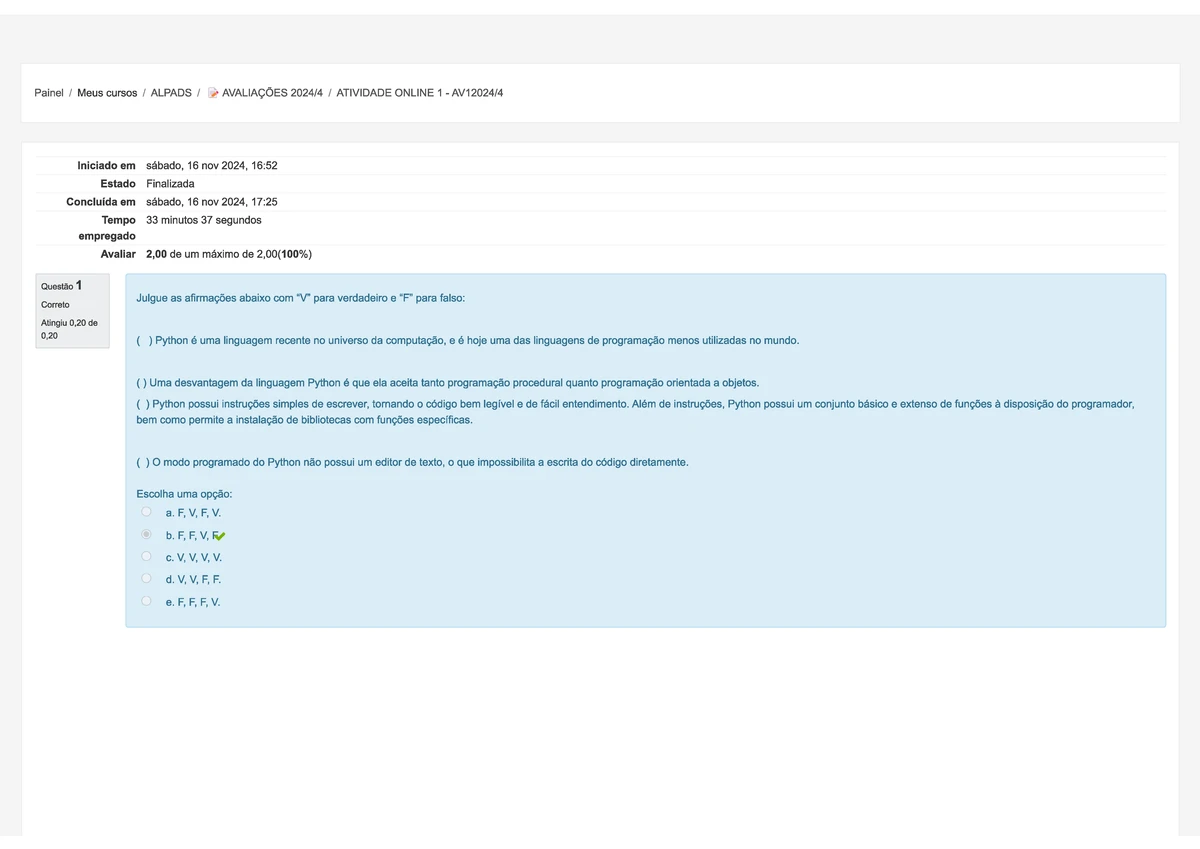Click the 'Estado' row label
1200x849 pixels.
(x=118, y=184)
